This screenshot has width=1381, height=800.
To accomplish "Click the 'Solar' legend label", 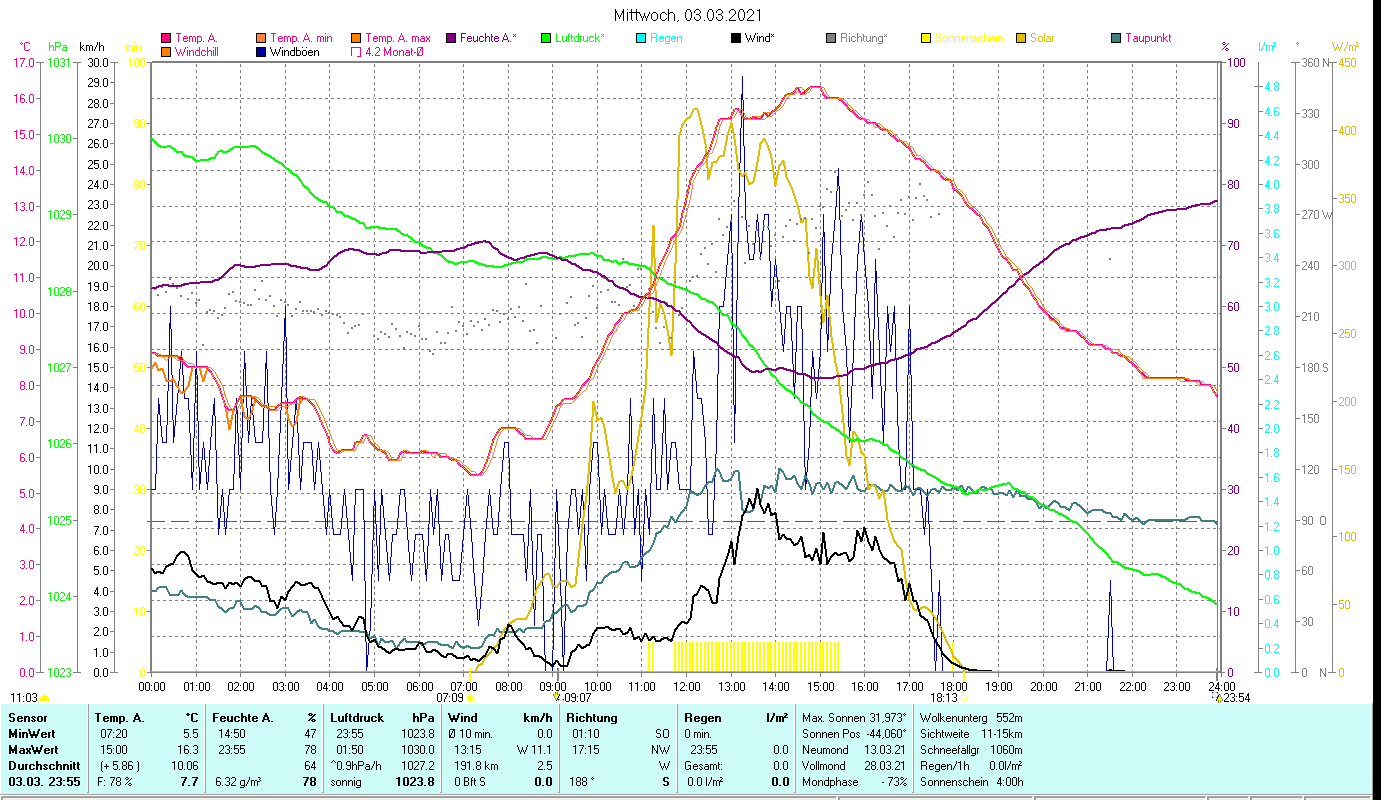I will [x=1042, y=38].
